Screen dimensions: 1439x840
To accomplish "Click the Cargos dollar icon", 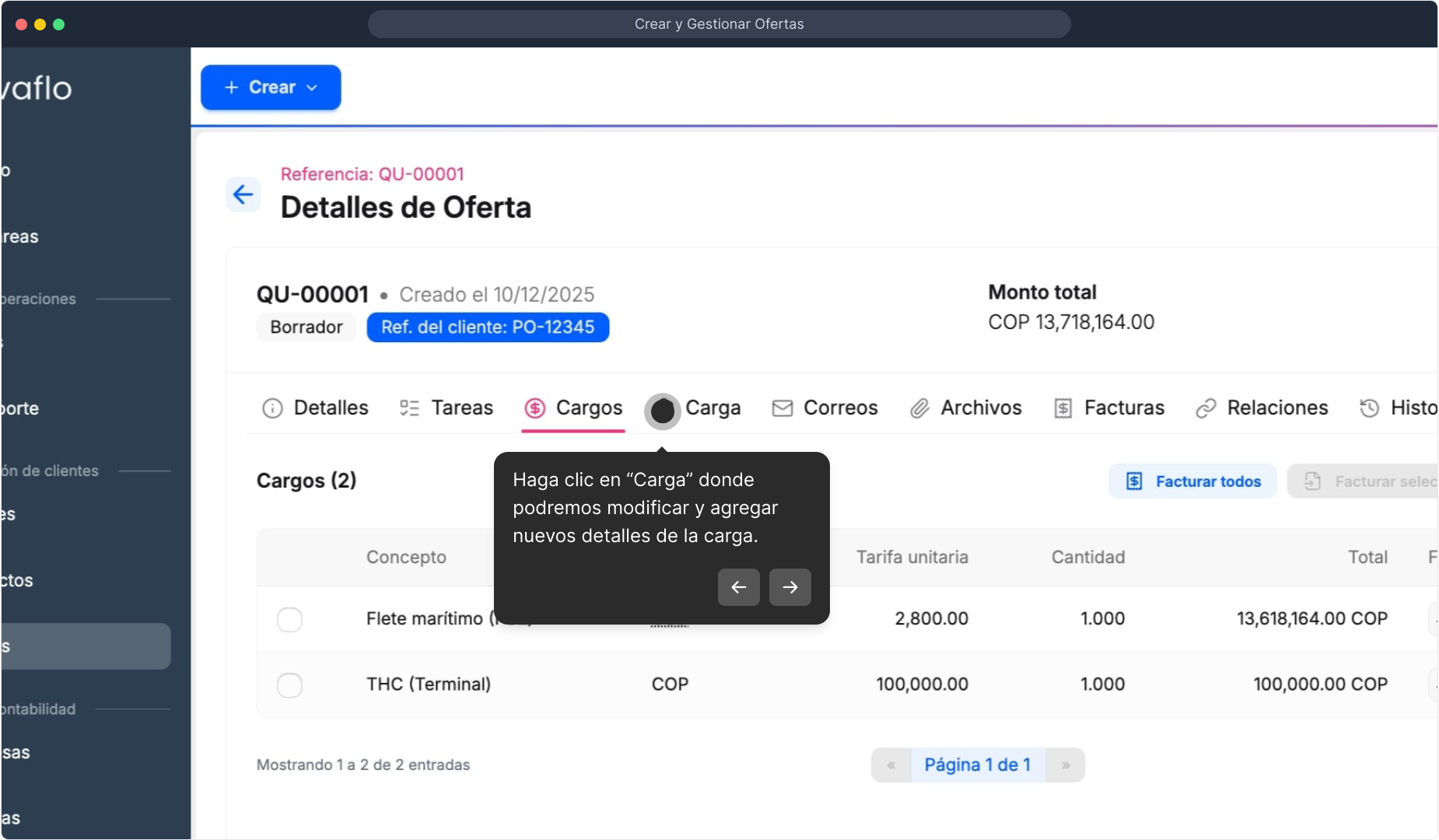I will point(534,408).
